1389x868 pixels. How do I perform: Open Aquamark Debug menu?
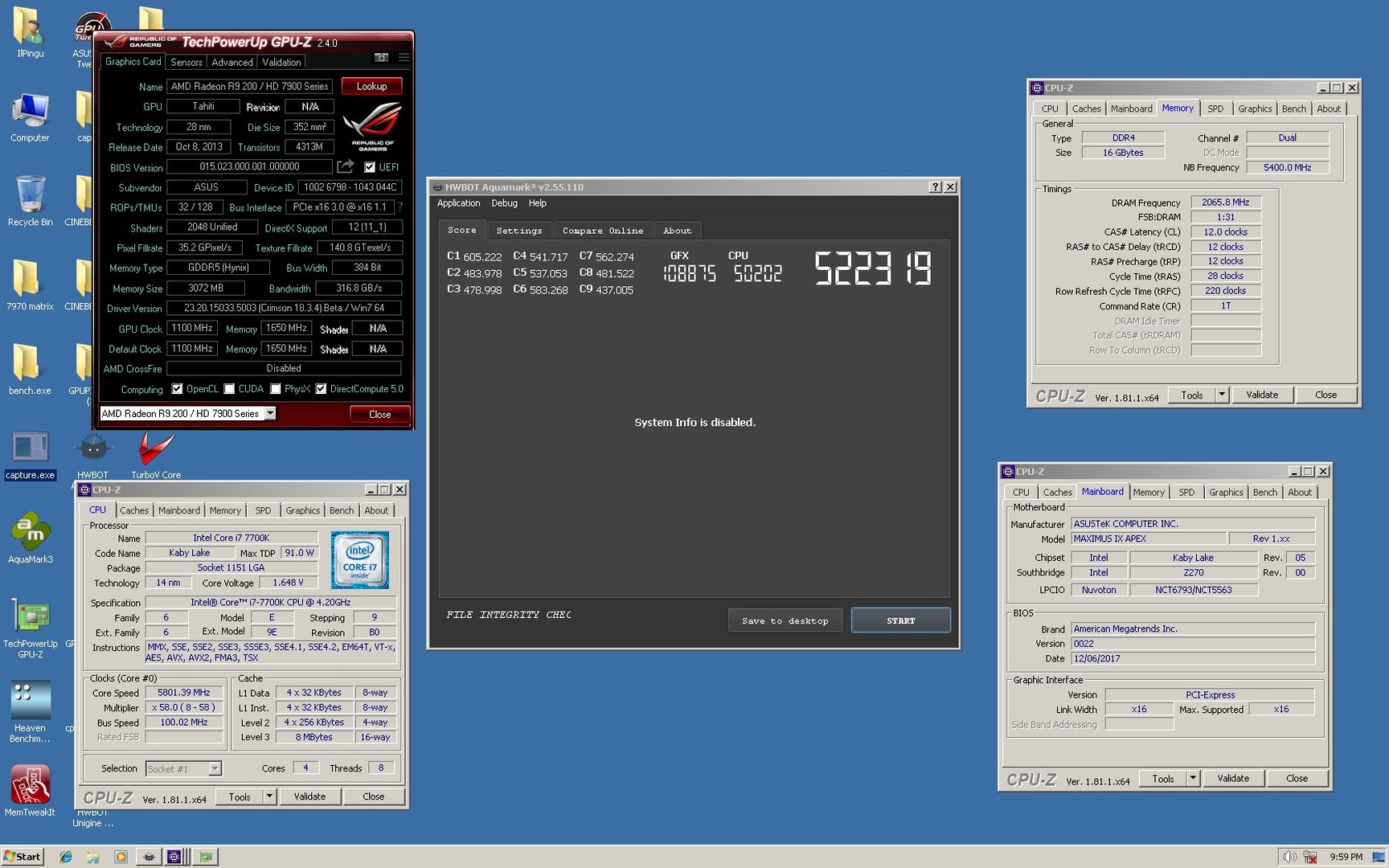tap(504, 203)
